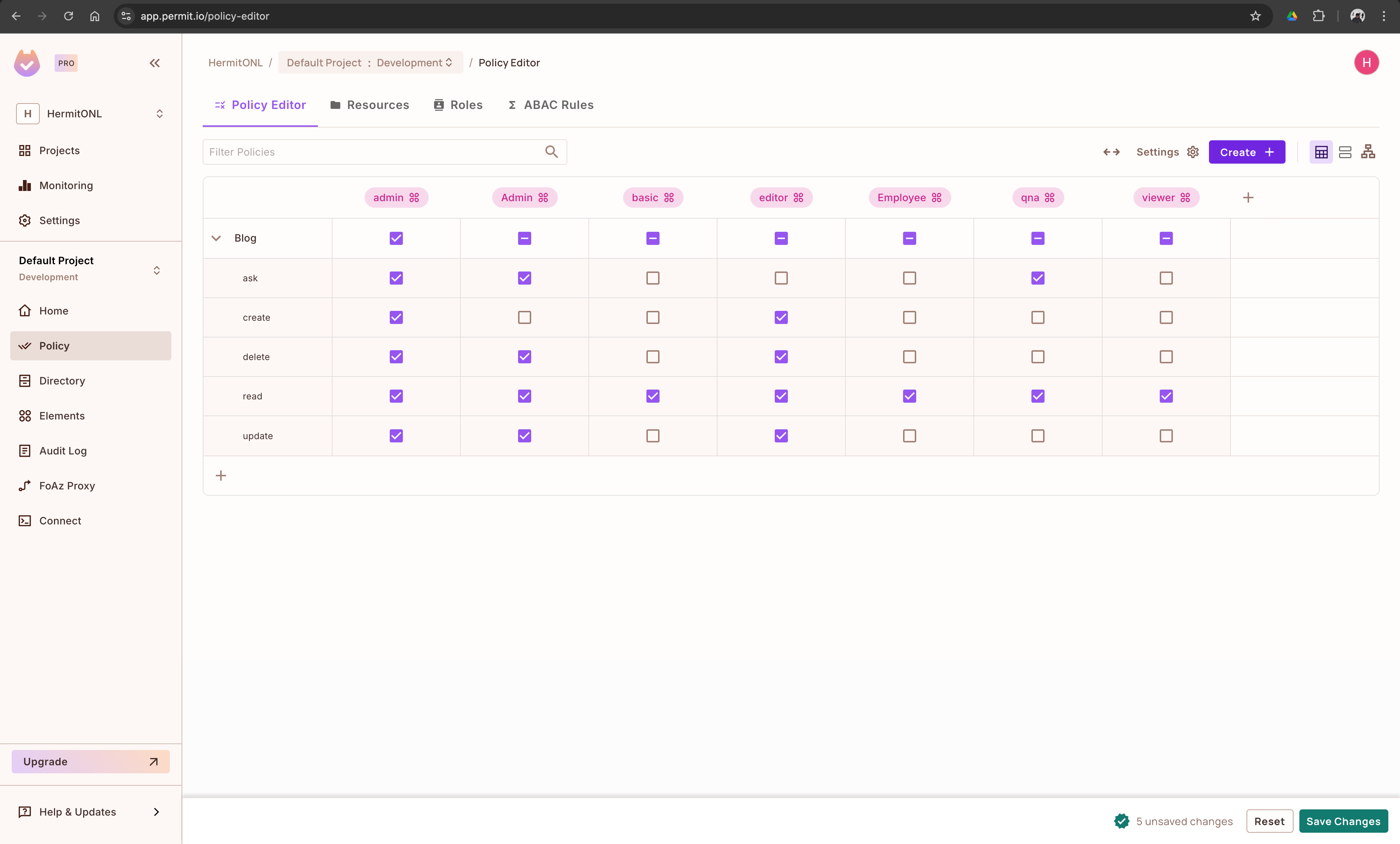Image resolution: width=1400 pixels, height=844 pixels.
Task: Click the Create button
Action: pos(1247,152)
